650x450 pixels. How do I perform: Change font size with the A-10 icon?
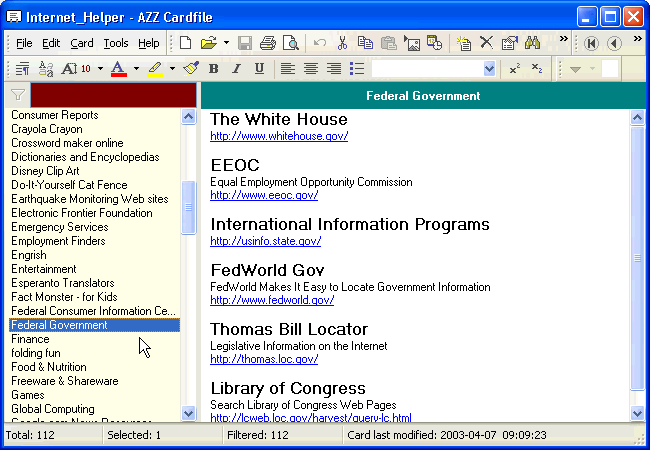tap(76, 68)
